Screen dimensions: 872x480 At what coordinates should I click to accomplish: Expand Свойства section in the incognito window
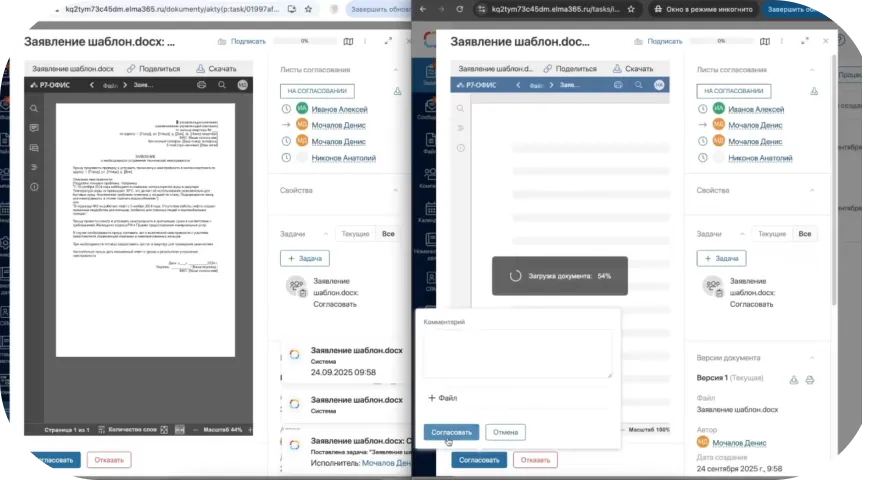[x=817, y=190]
